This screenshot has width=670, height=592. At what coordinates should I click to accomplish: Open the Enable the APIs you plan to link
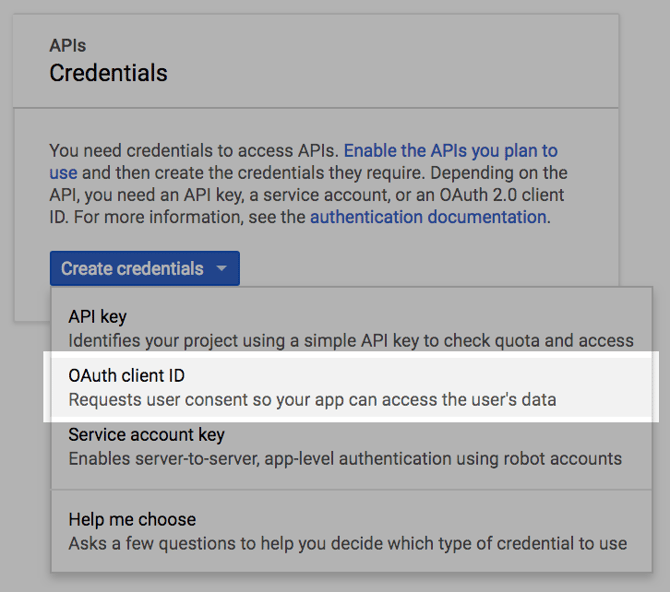451,151
